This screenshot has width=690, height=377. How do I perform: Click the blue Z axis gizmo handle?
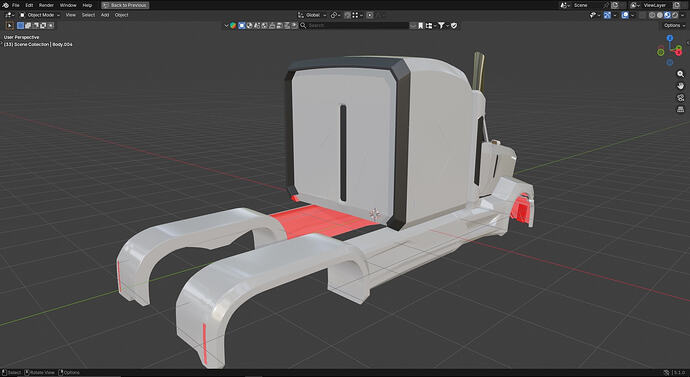(x=670, y=38)
